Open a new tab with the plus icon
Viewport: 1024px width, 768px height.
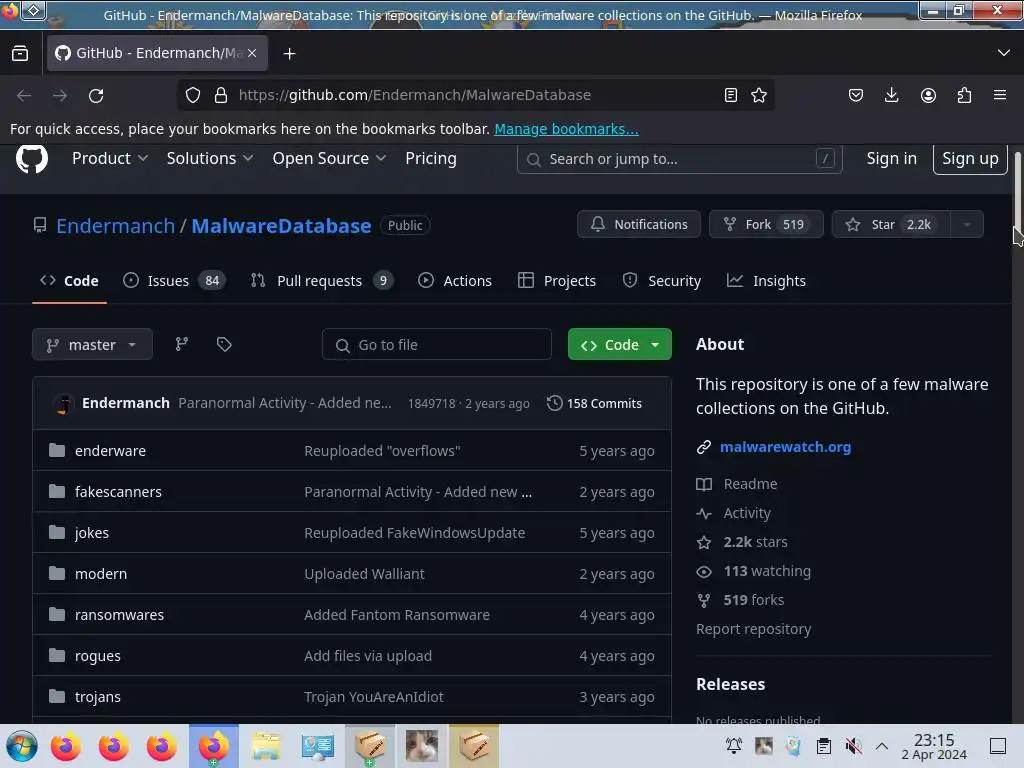(289, 54)
